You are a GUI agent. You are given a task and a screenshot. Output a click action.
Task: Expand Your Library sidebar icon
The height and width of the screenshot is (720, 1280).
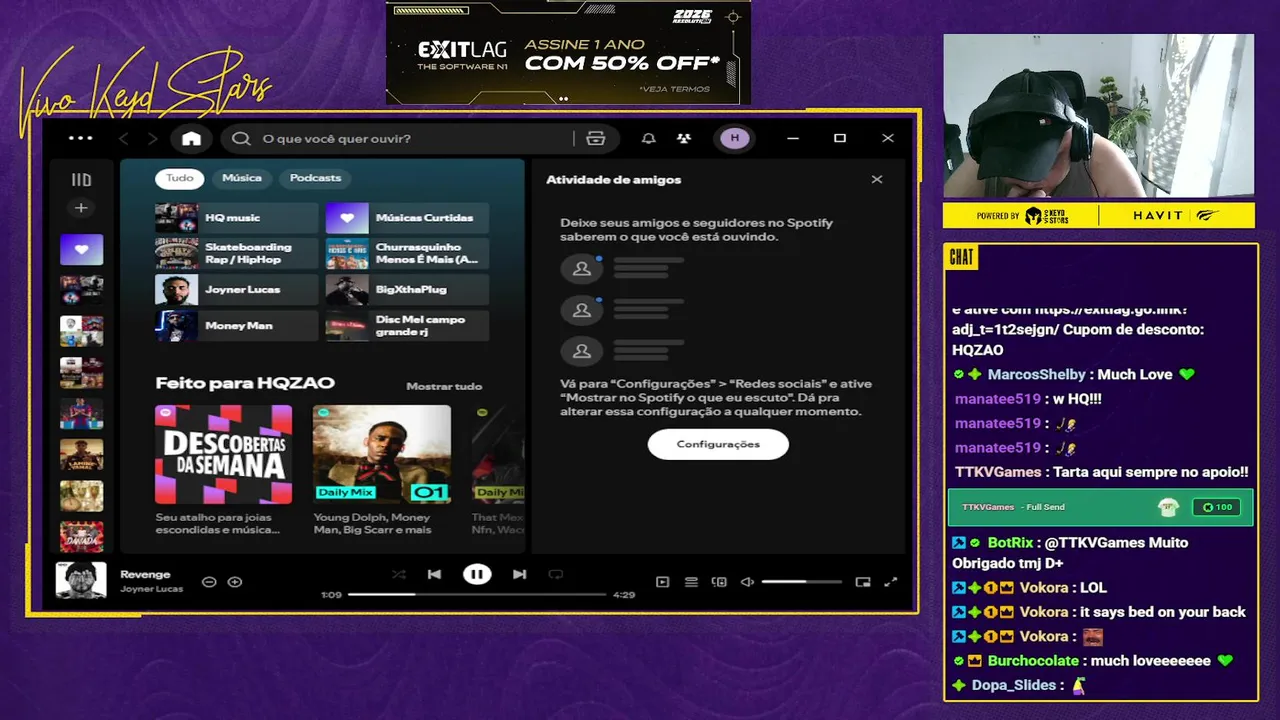pos(81,180)
